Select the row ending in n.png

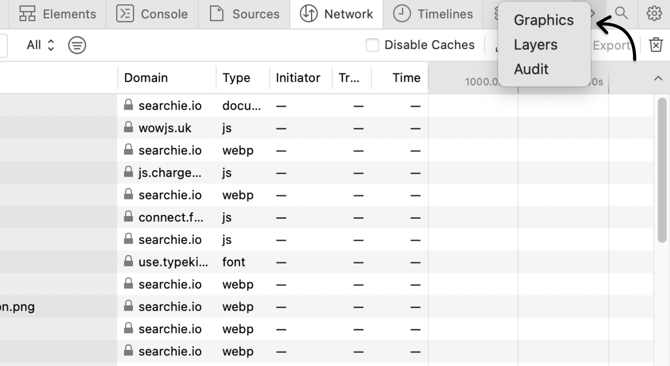[326, 307]
